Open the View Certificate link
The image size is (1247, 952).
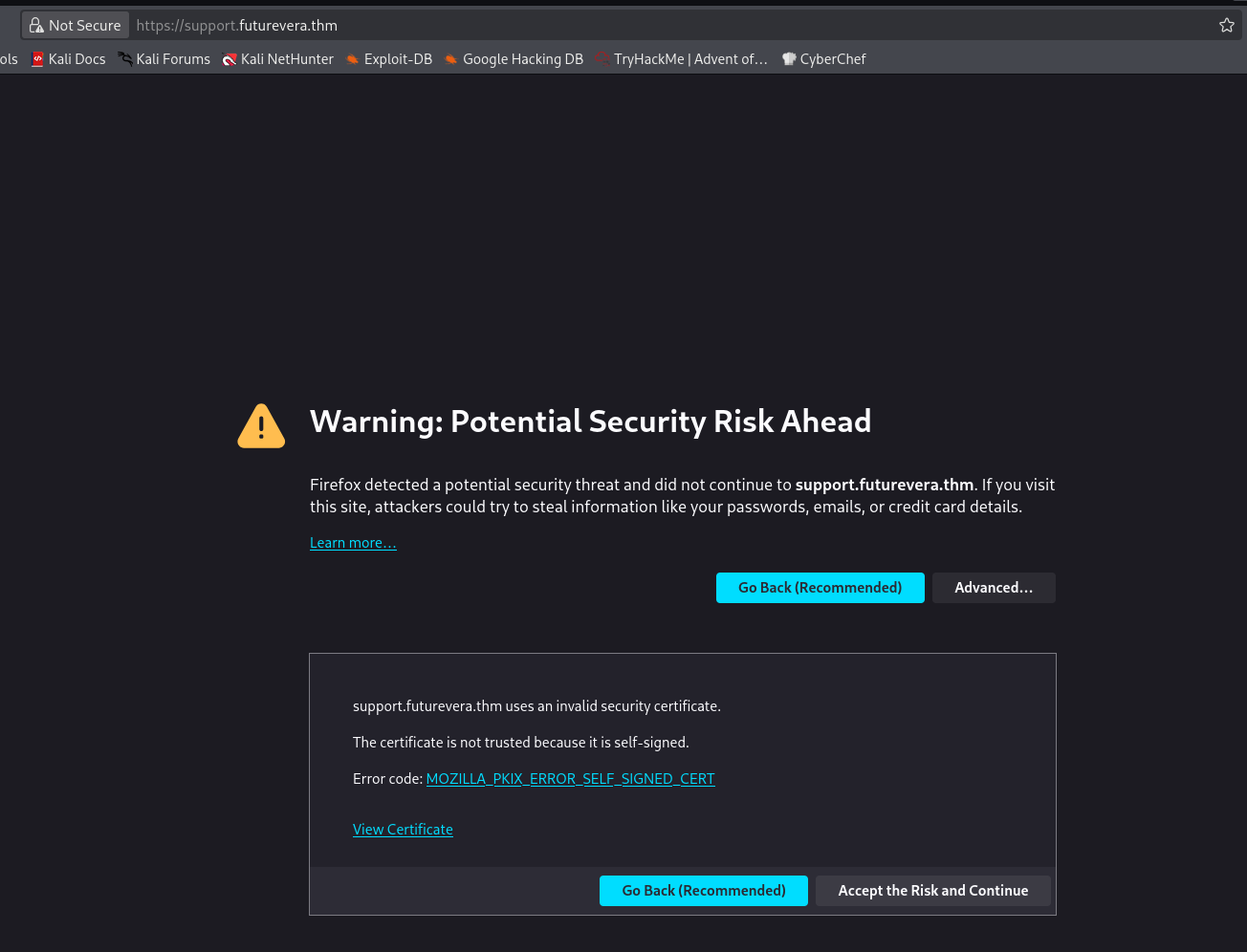tap(403, 830)
